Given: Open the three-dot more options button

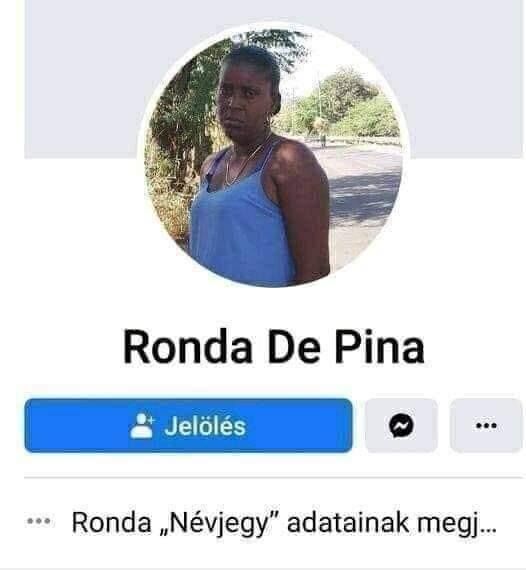Looking at the screenshot, I should [x=486, y=425].
